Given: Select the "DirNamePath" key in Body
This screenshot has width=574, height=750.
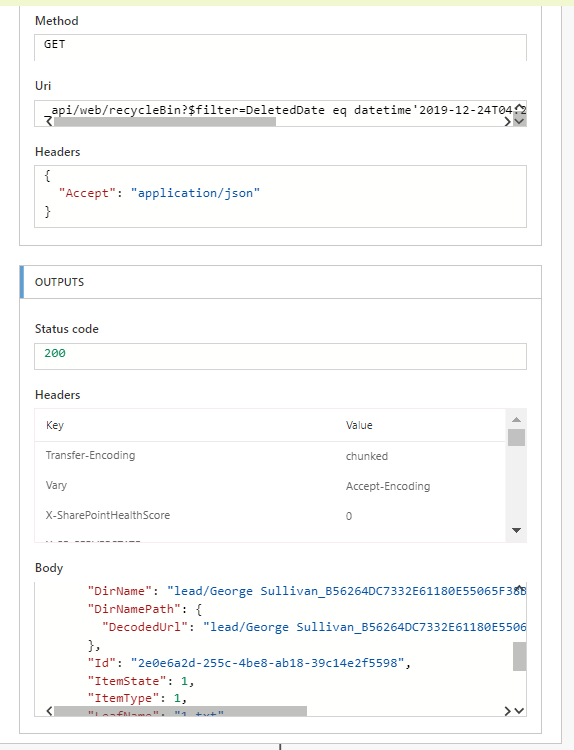Looking at the screenshot, I should (134, 609).
